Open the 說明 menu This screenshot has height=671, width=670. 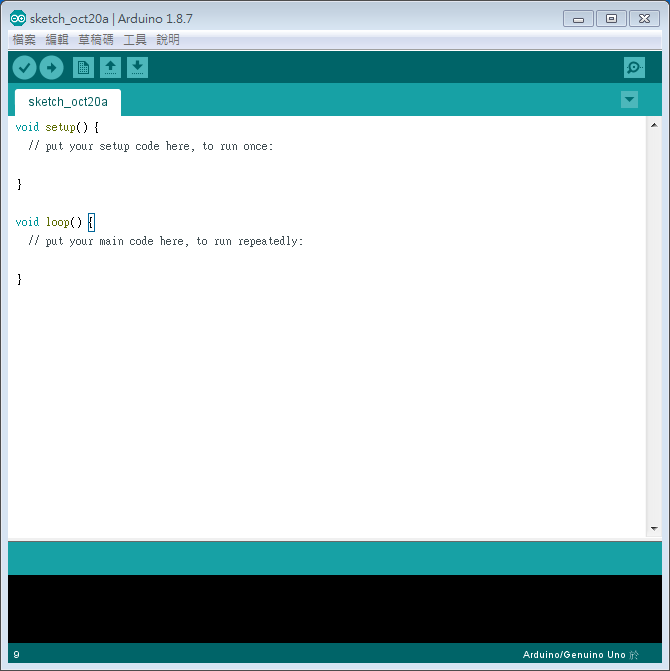(x=168, y=40)
